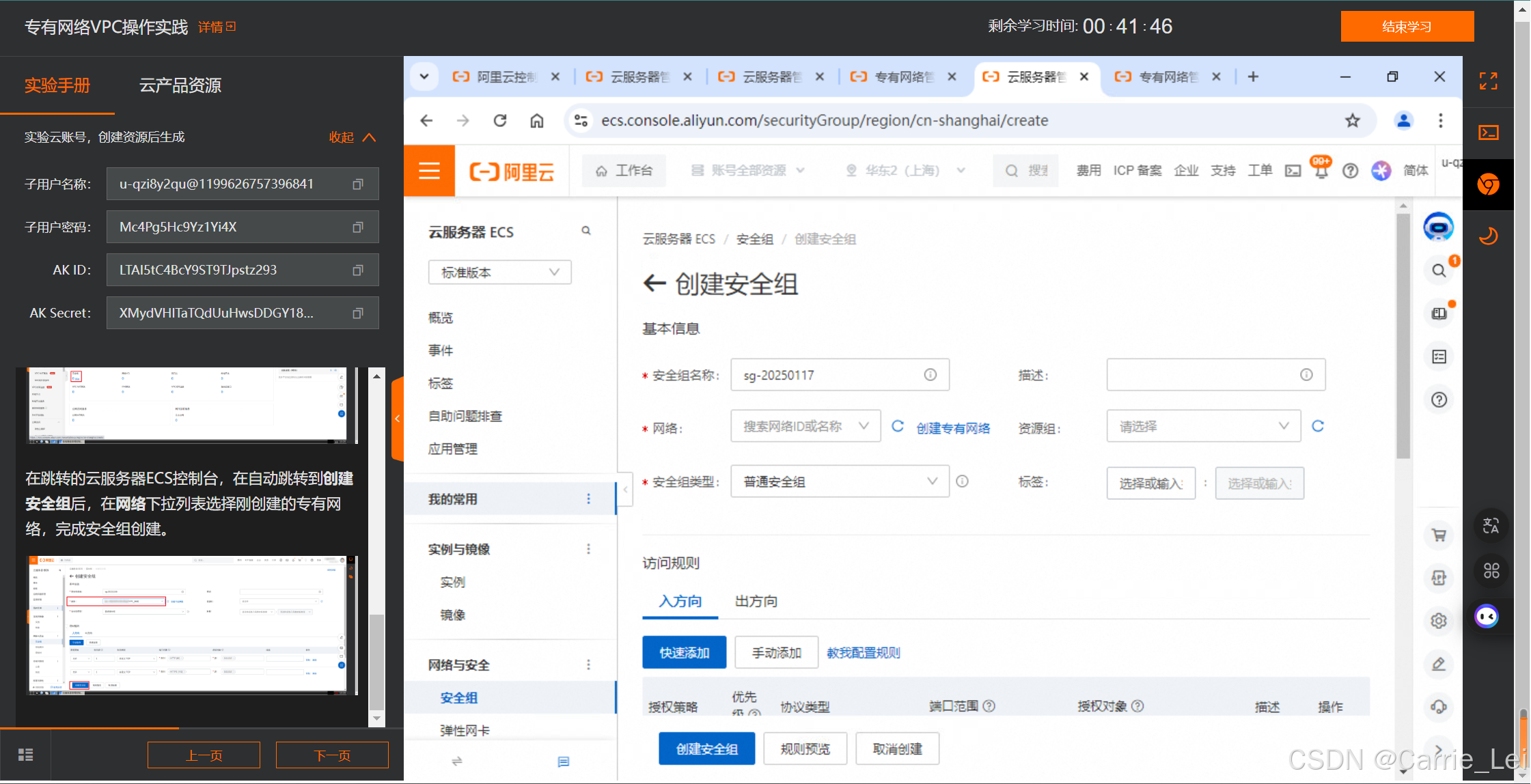Open Cloud Shell icon in the top bar
This screenshot has width=1531, height=784.
pos(1293,171)
